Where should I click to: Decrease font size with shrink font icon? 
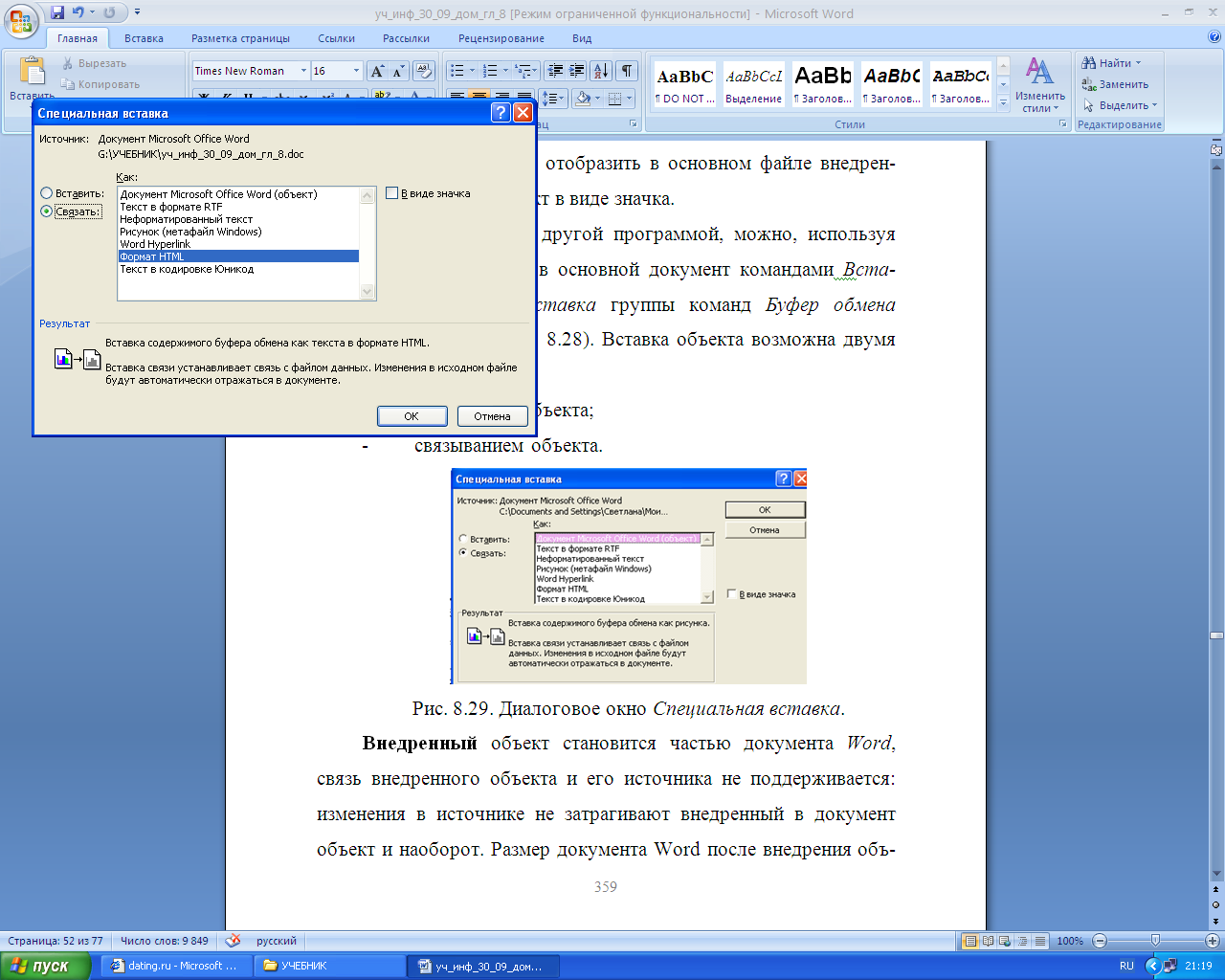pyautogui.click(x=398, y=71)
